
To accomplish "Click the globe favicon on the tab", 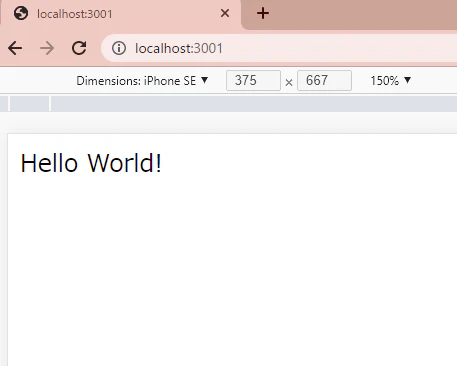I will pyautogui.click(x=21, y=14).
